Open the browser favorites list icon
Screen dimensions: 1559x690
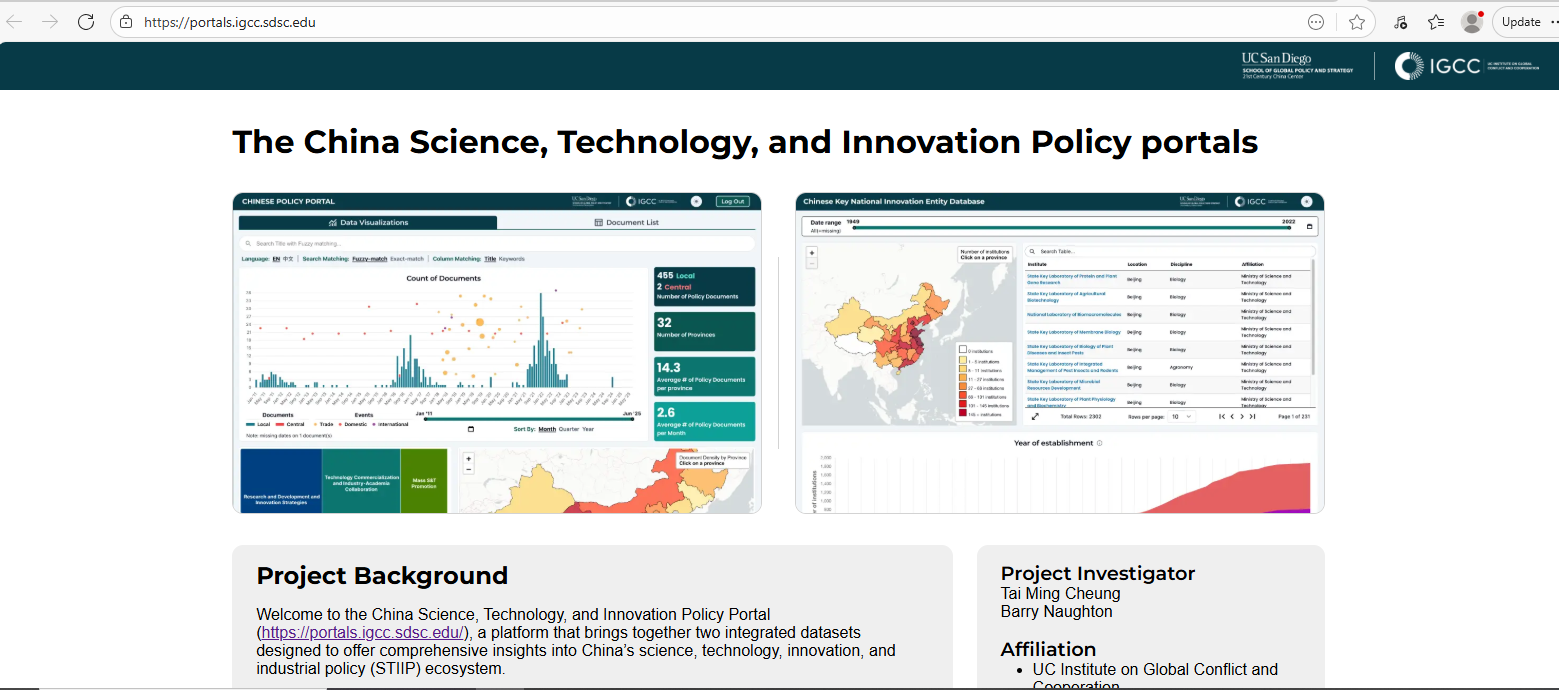pos(1436,22)
